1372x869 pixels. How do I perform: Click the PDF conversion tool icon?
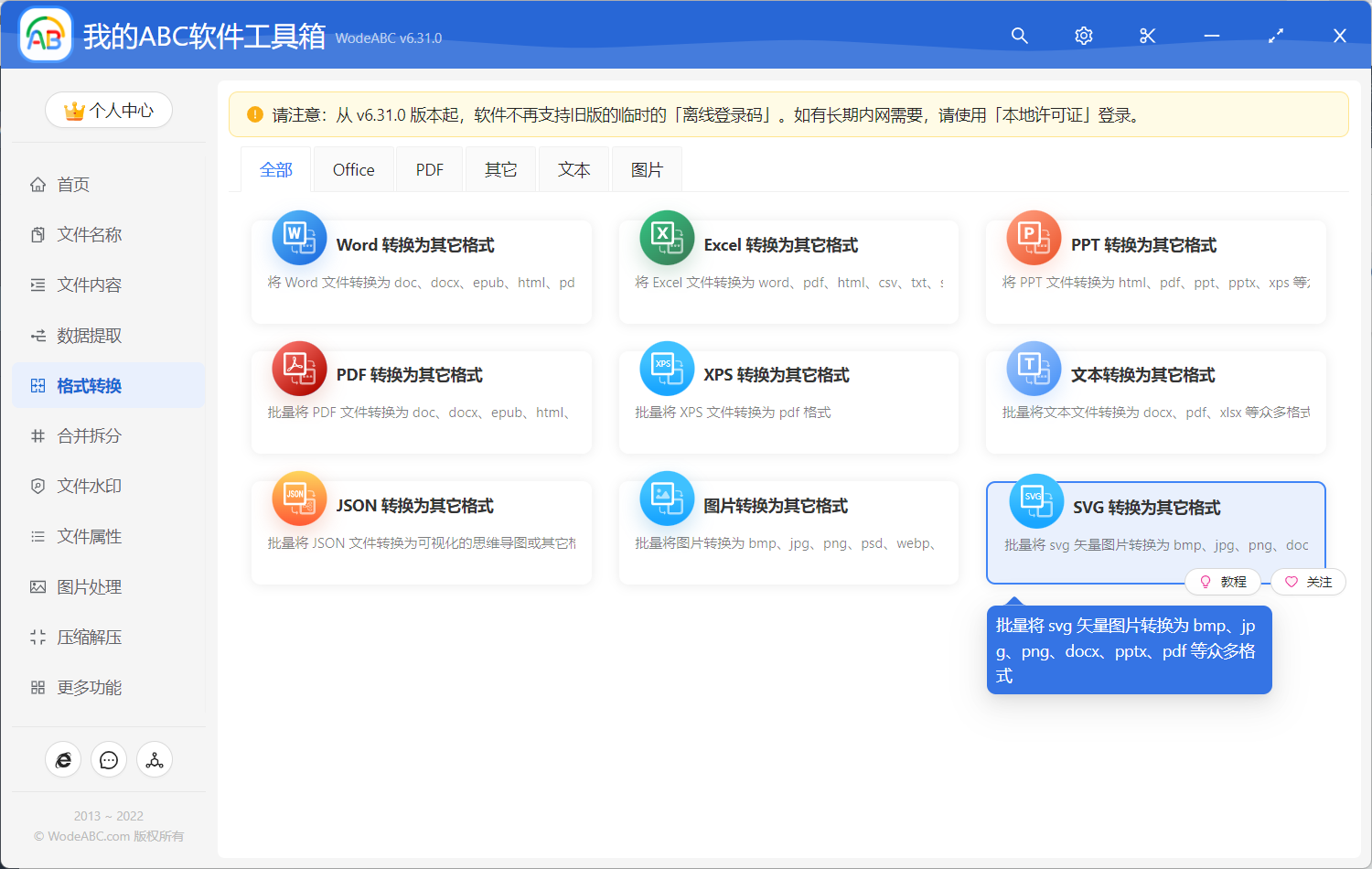click(x=299, y=367)
